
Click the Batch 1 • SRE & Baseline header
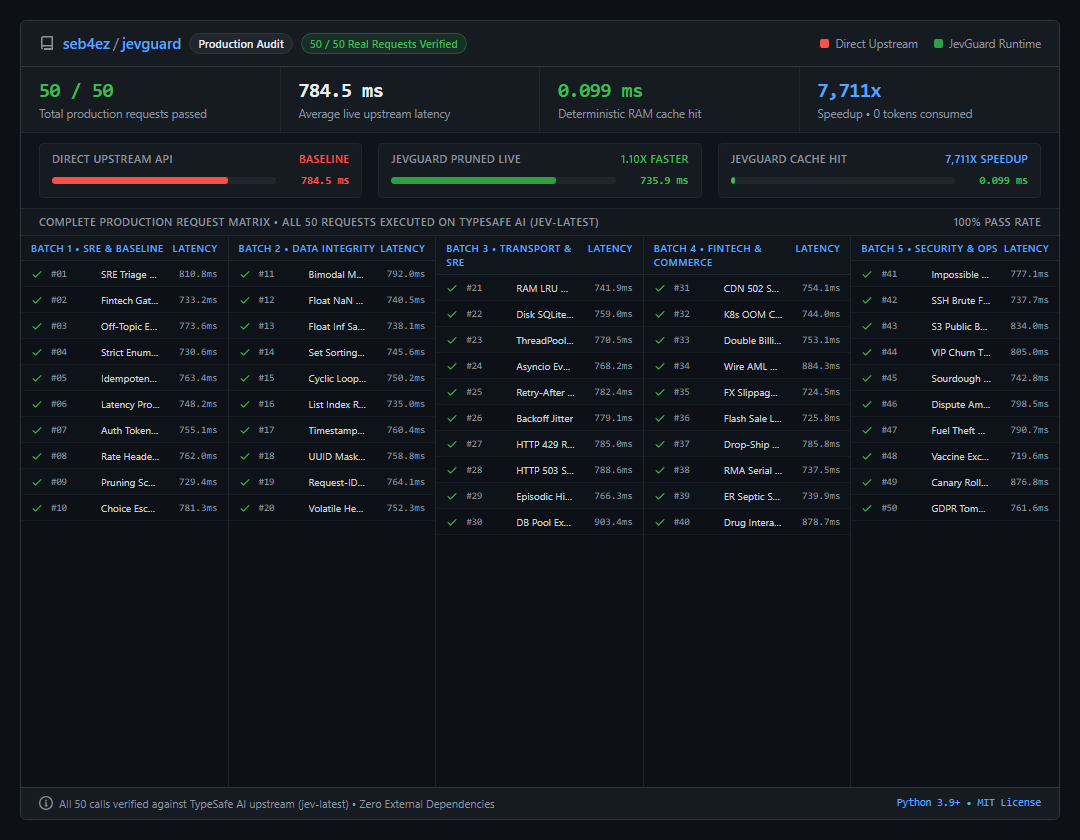[97, 249]
